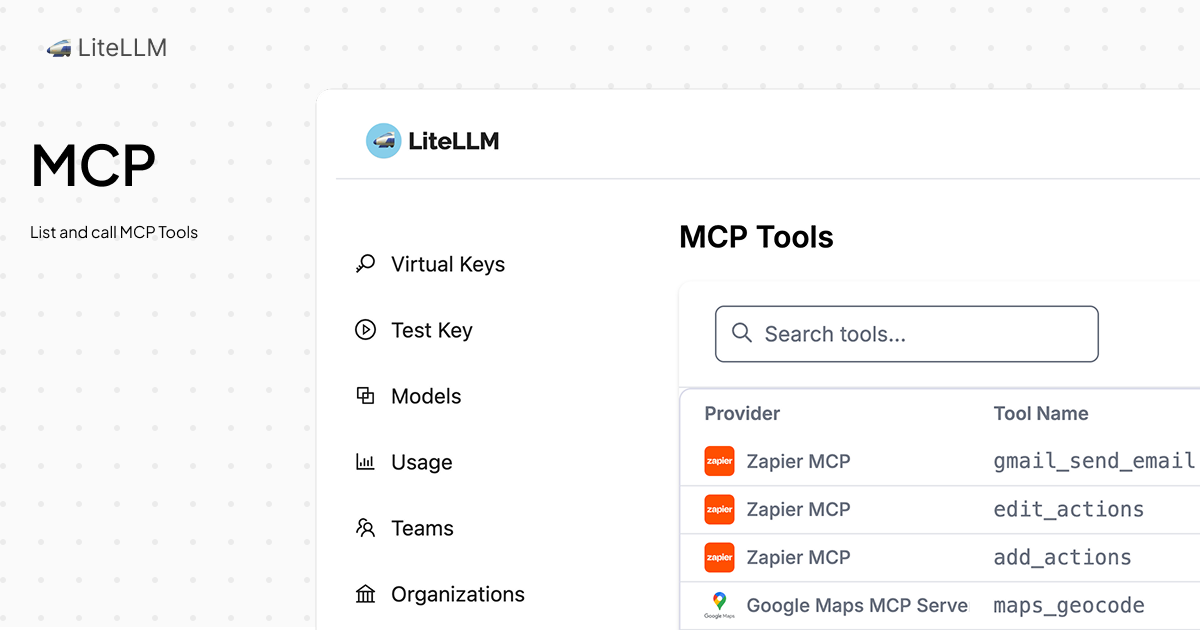Click the Organizations bank building icon
The width and height of the screenshot is (1200, 630).
click(365, 594)
